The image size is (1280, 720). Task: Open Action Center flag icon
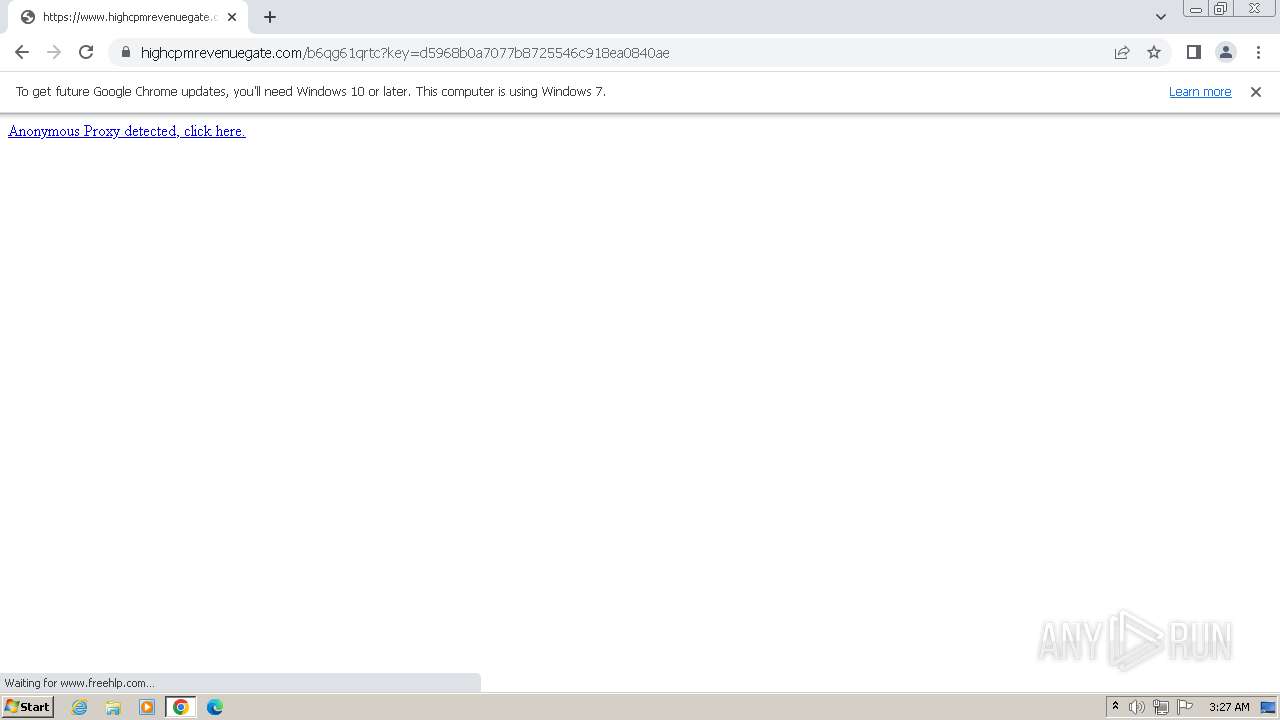click(x=1185, y=707)
